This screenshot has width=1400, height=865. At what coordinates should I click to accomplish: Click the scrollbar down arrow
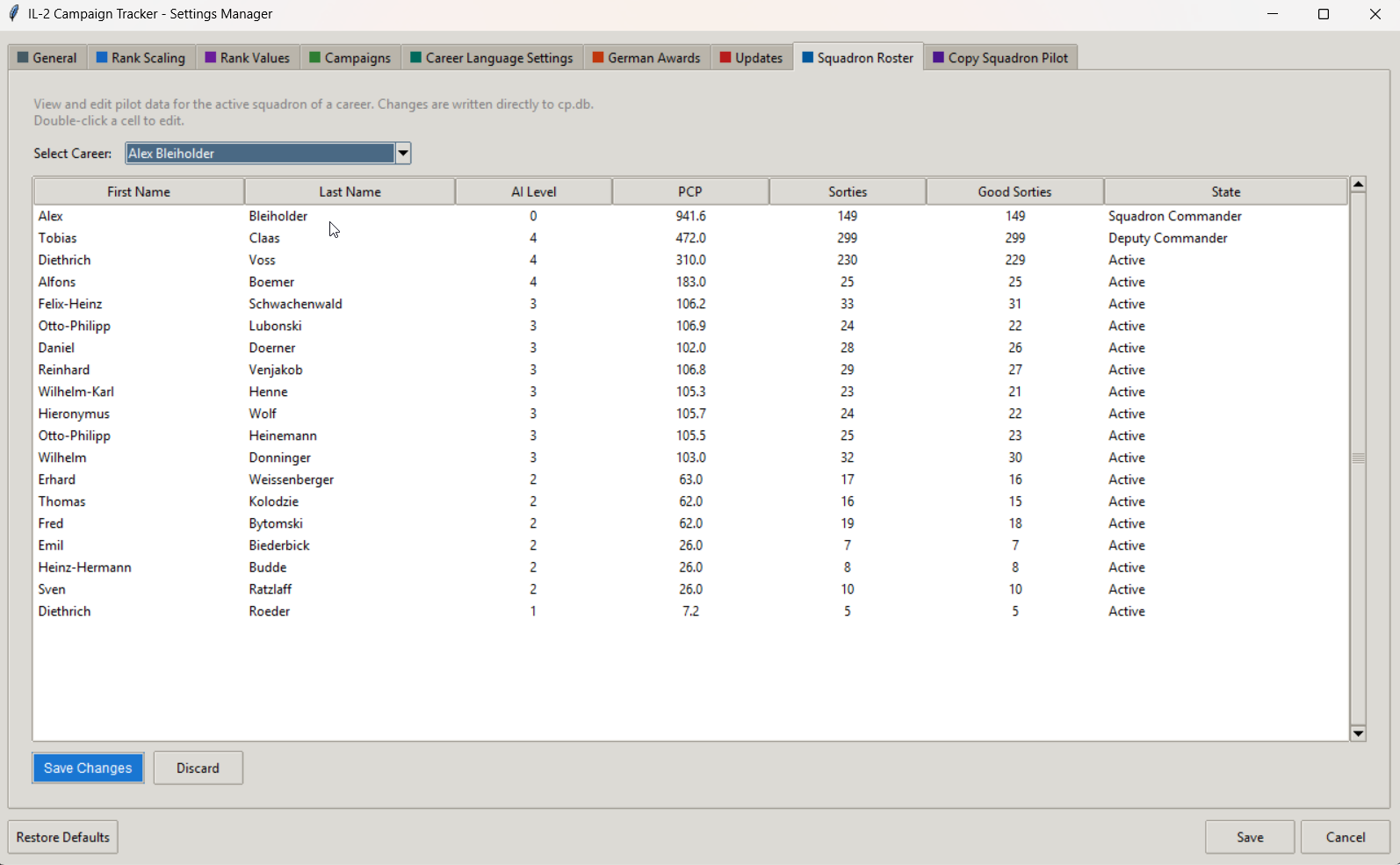tap(1359, 733)
